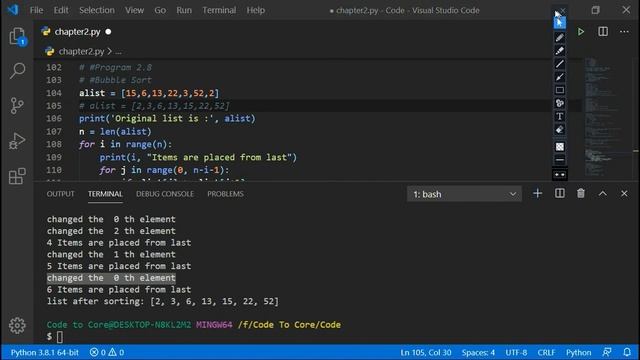Choose line thickness in annotation toolbar
640x360 pixels.
560,160
